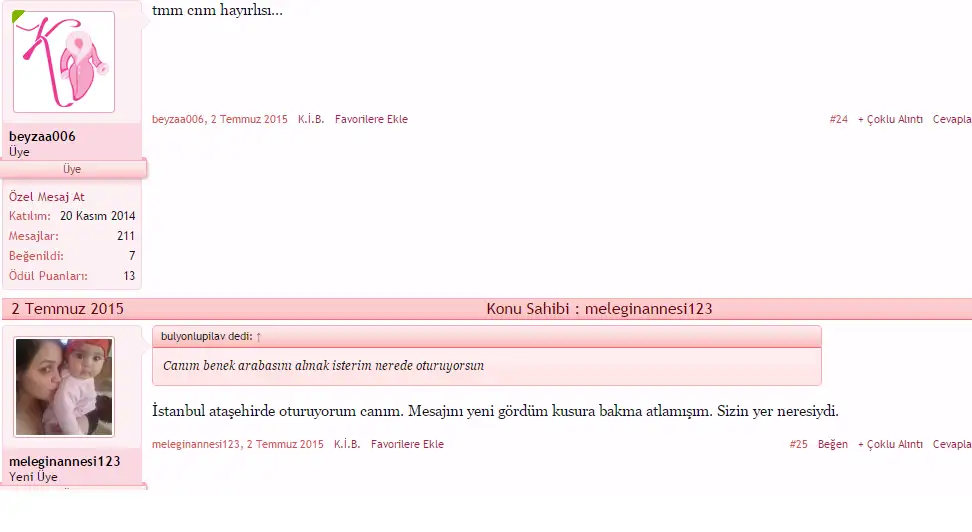
Task: Select 'Favorilere Ekle' on post #24
Action: point(371,119)
